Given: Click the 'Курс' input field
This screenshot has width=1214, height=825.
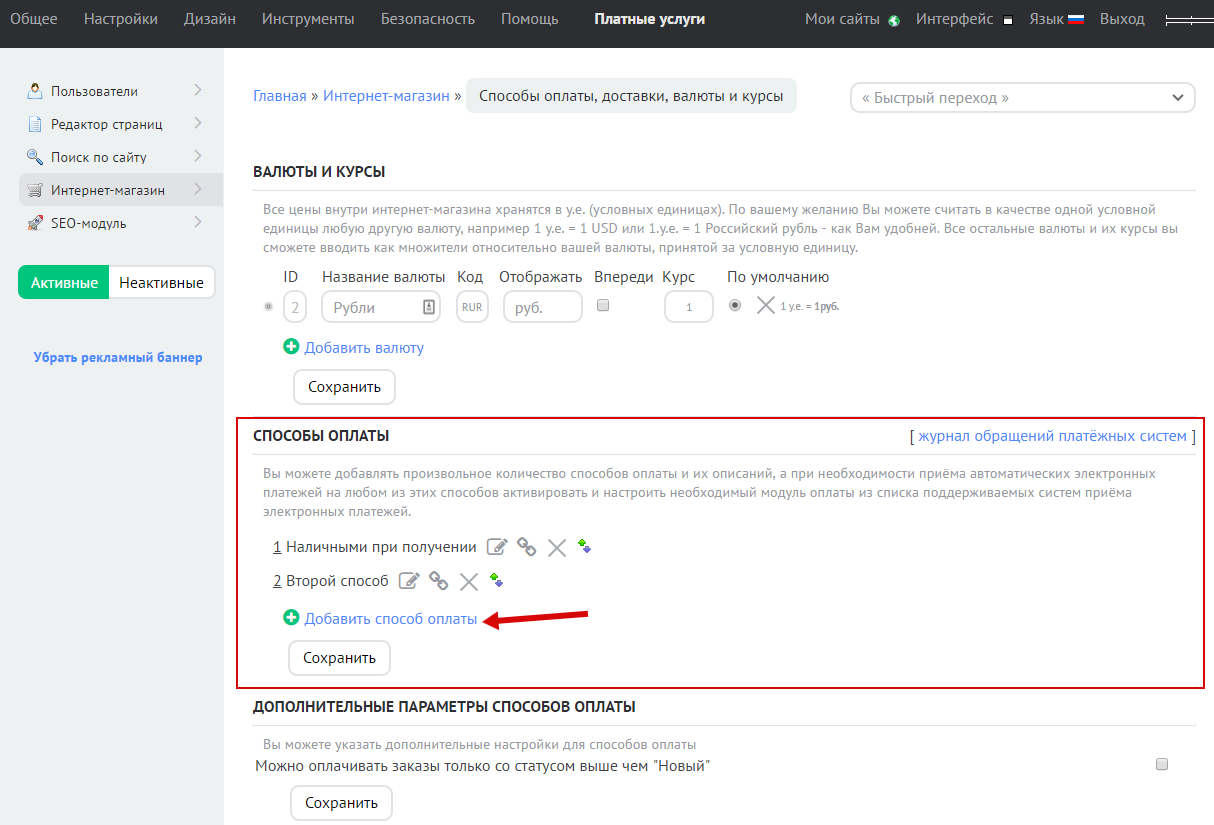Looking at the screenshot, I should [689, 307].
